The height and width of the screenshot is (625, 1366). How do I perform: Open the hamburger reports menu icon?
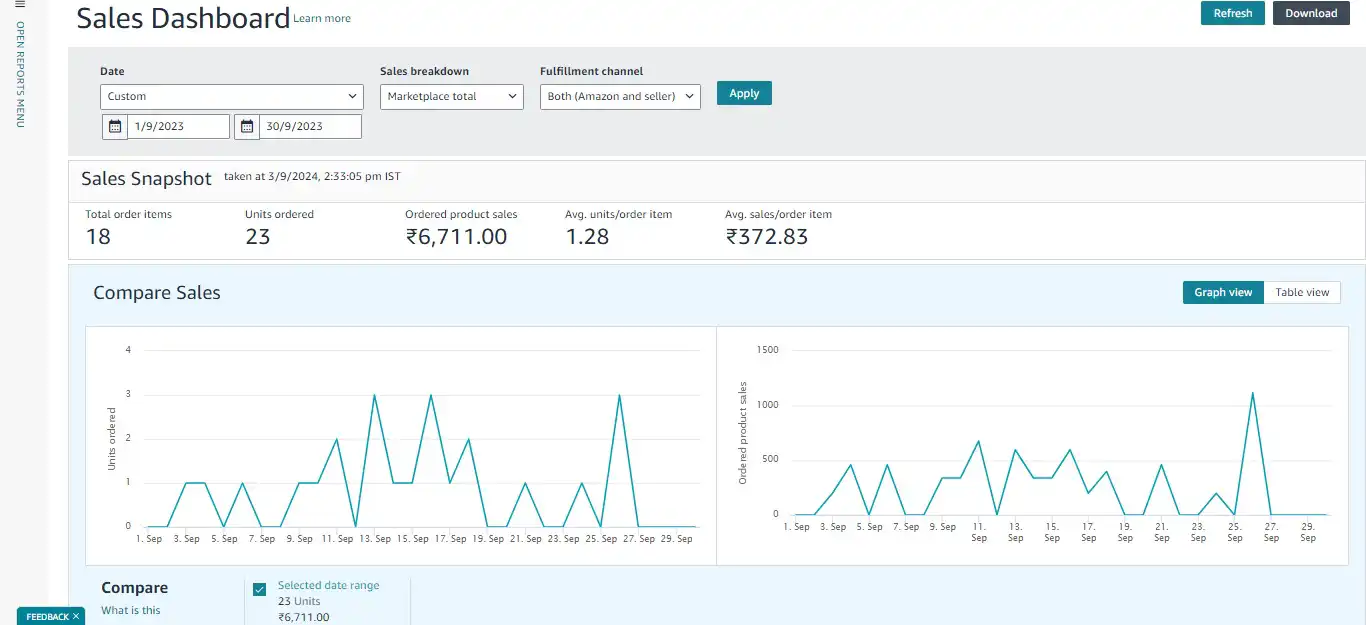[x=20, y=5]
